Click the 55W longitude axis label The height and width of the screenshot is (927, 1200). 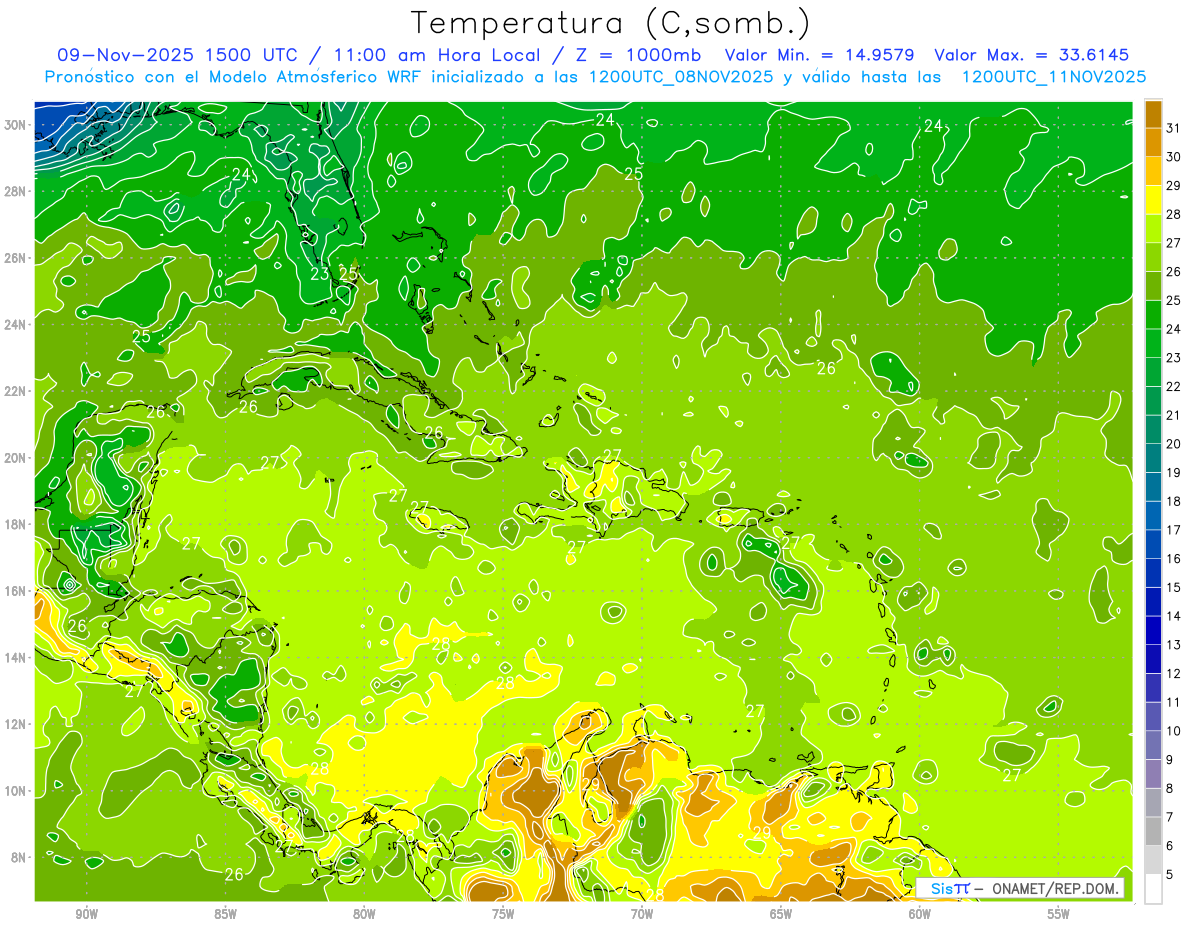coord(1058,914)
